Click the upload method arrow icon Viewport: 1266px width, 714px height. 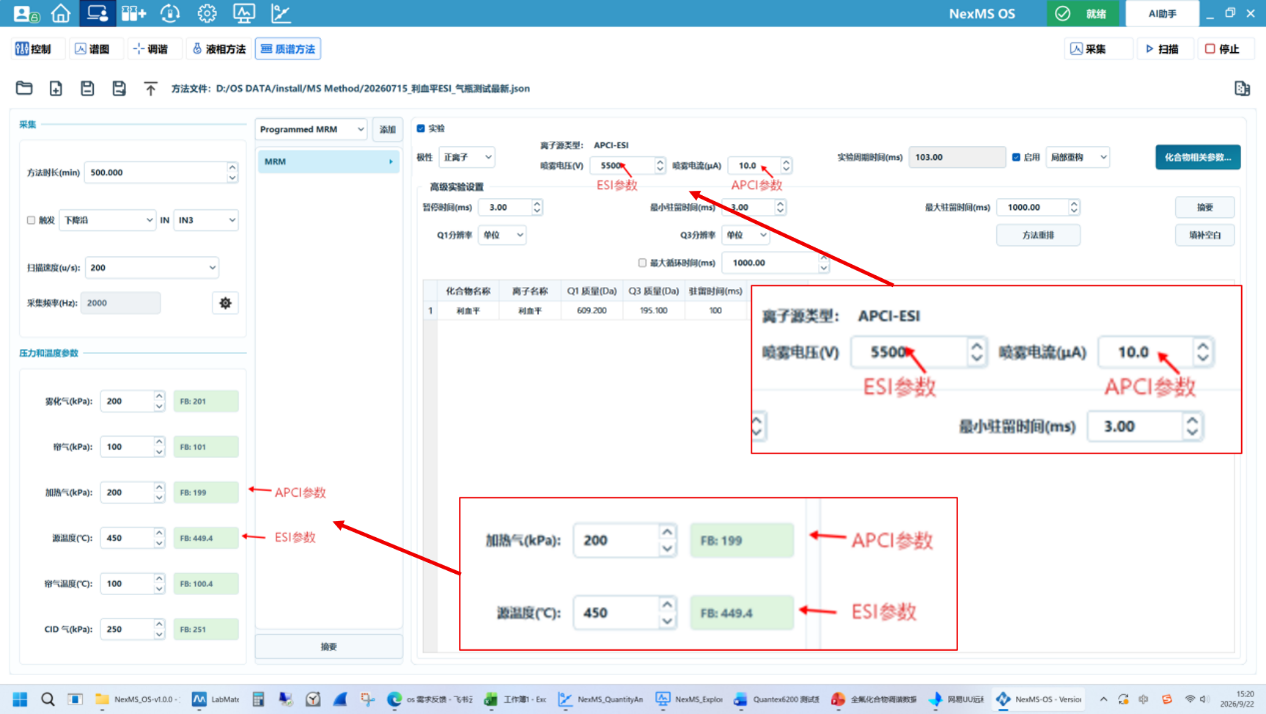point(151,88)
